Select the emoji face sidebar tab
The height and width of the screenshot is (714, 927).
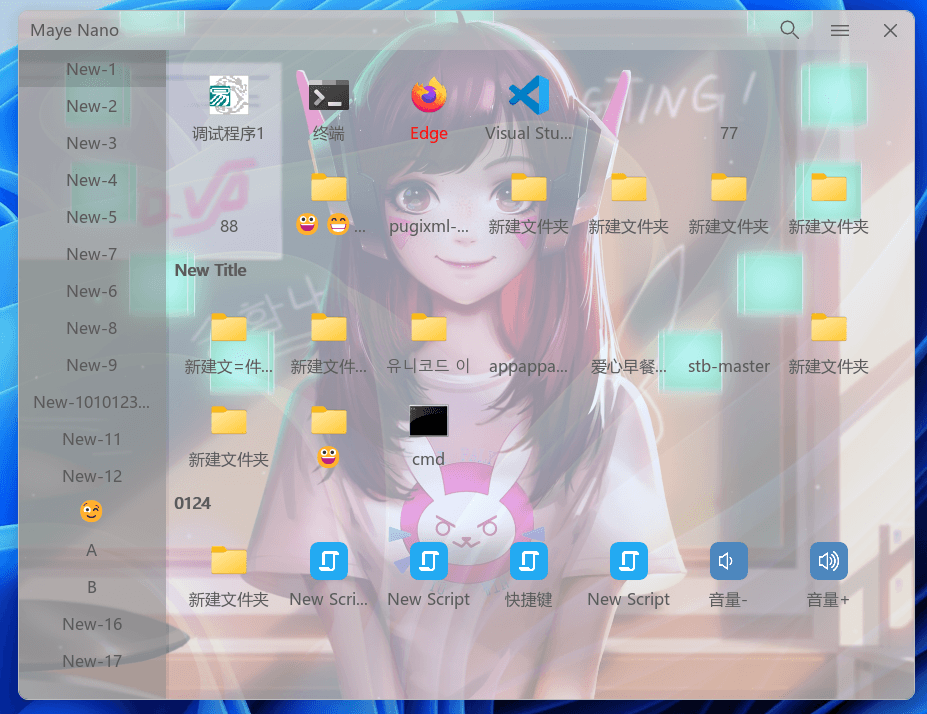point(92,512)
